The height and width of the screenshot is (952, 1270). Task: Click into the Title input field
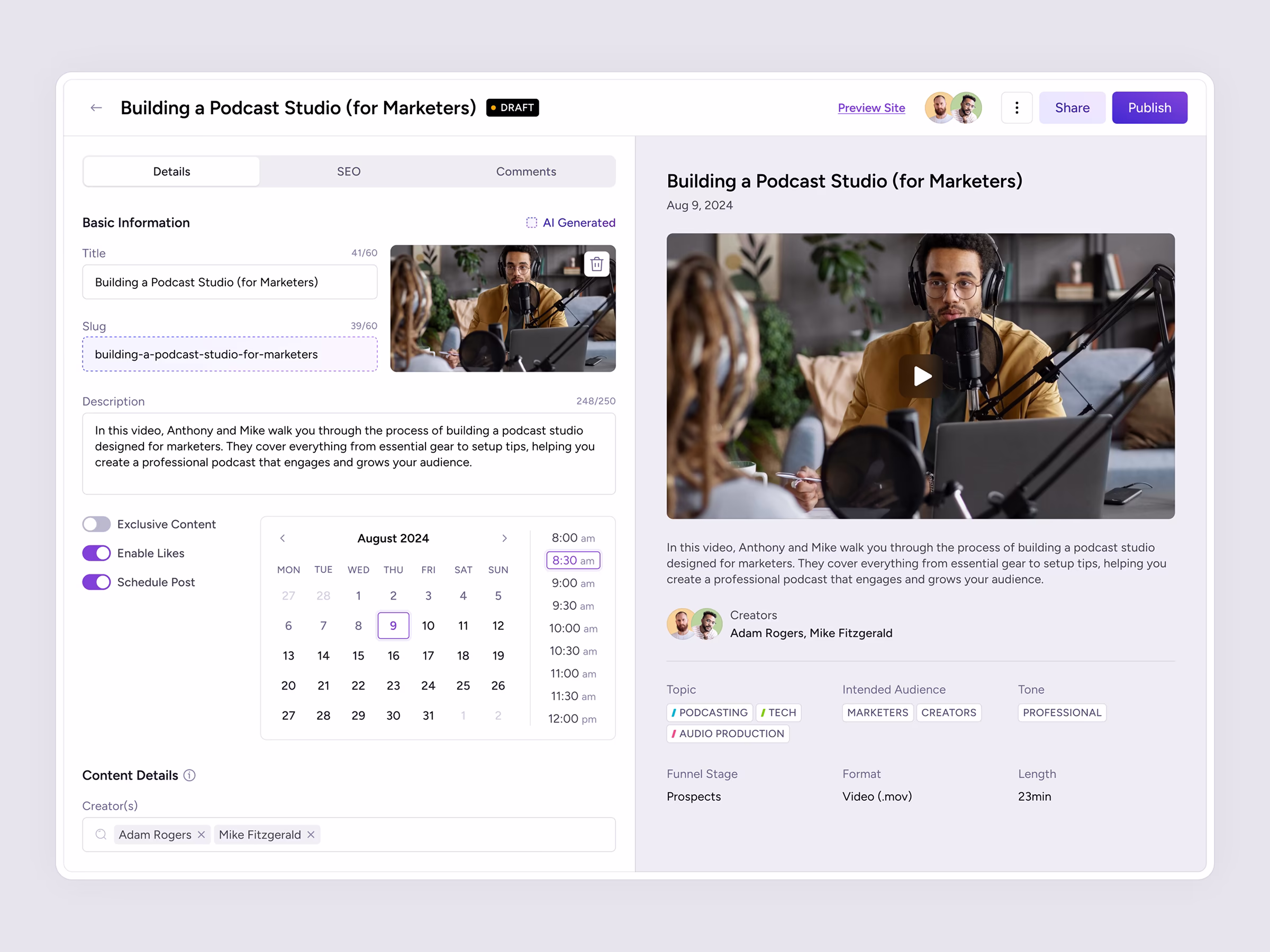point(230,282)
